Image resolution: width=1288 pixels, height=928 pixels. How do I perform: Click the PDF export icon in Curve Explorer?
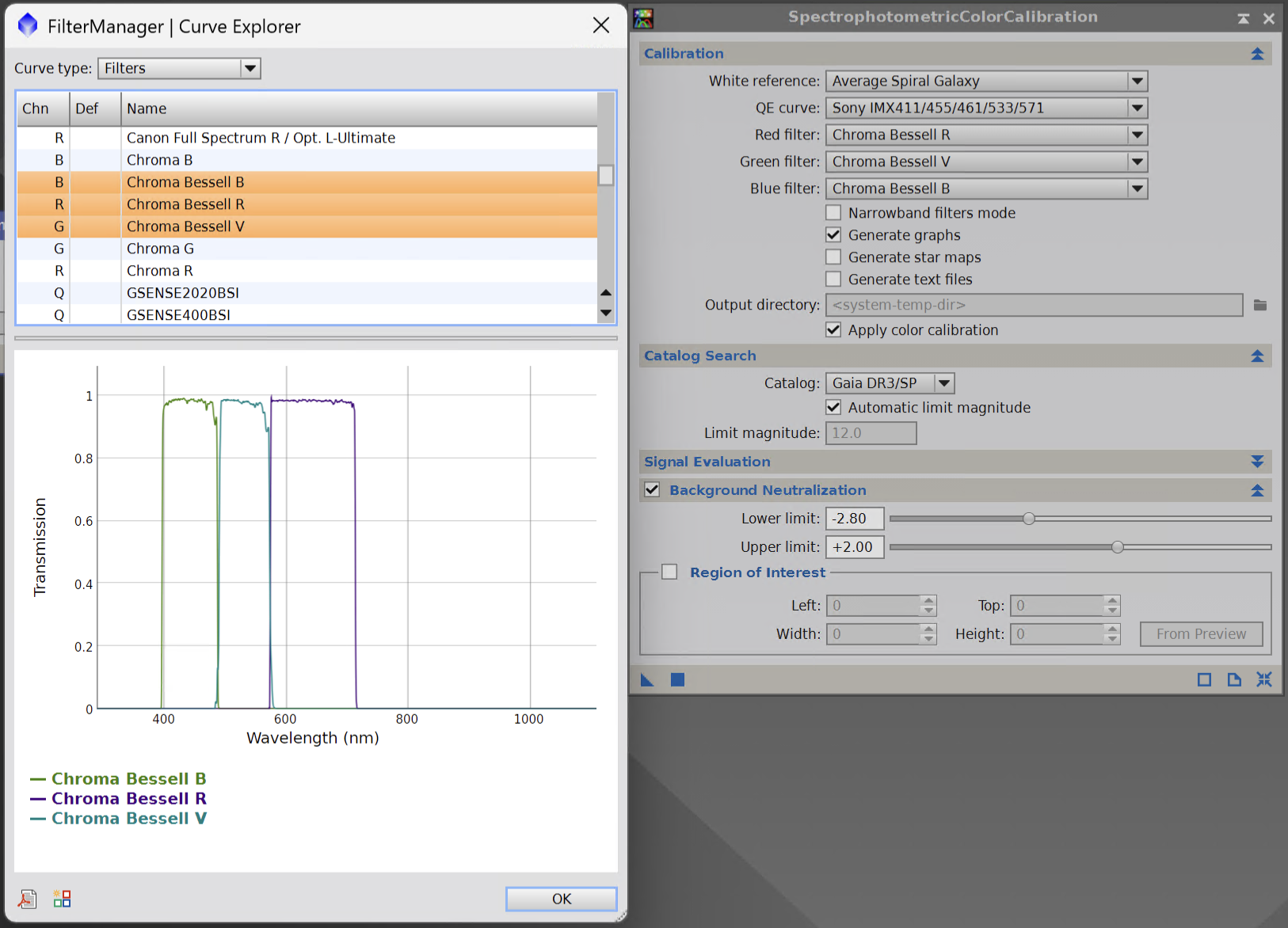coord(27,899)
